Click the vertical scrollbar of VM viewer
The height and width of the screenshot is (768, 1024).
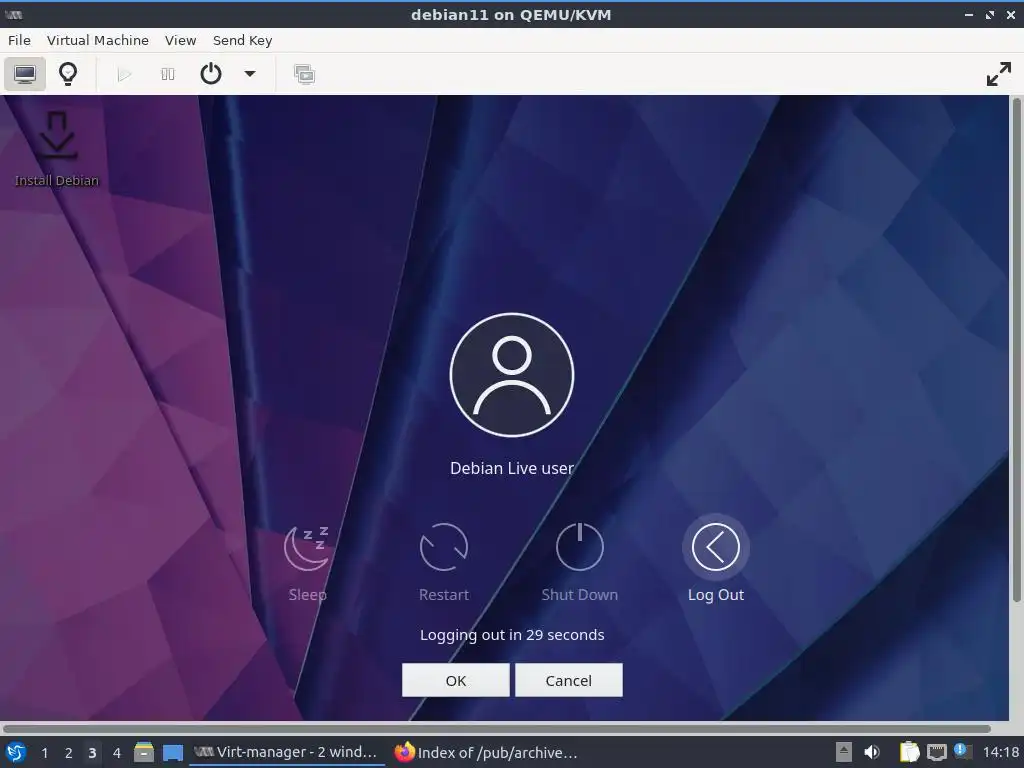[x=1016, y=349]
